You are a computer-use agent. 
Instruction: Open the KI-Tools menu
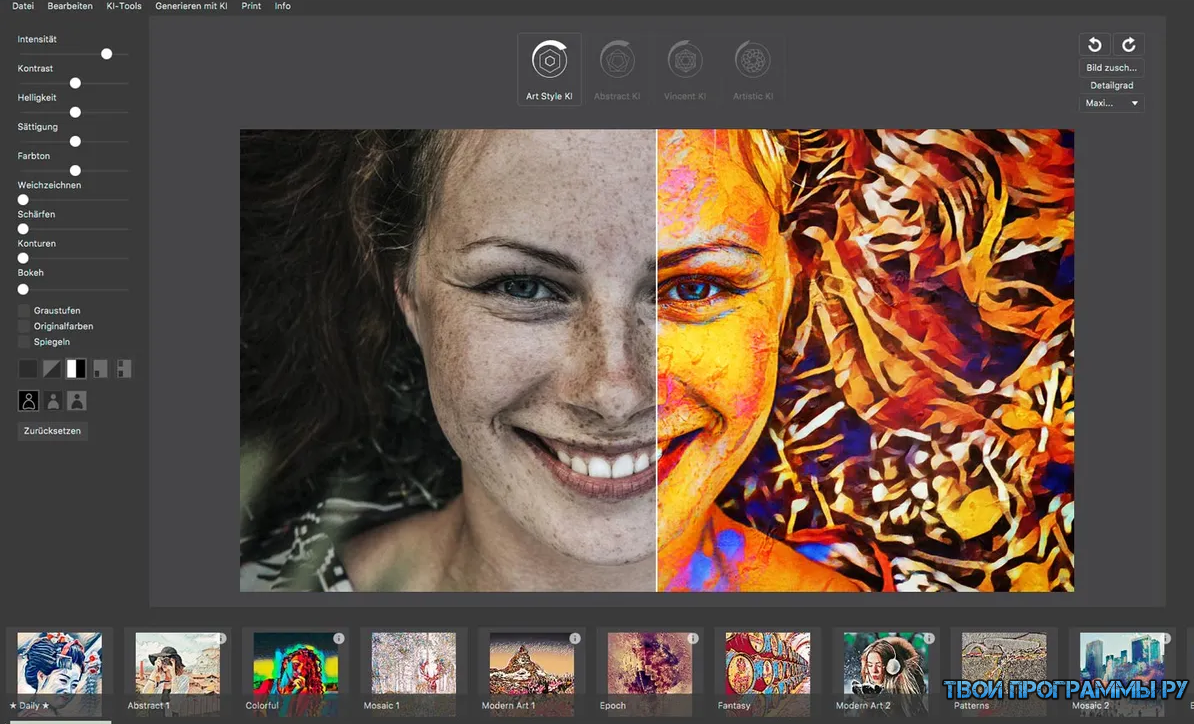(x=123, y=6)
